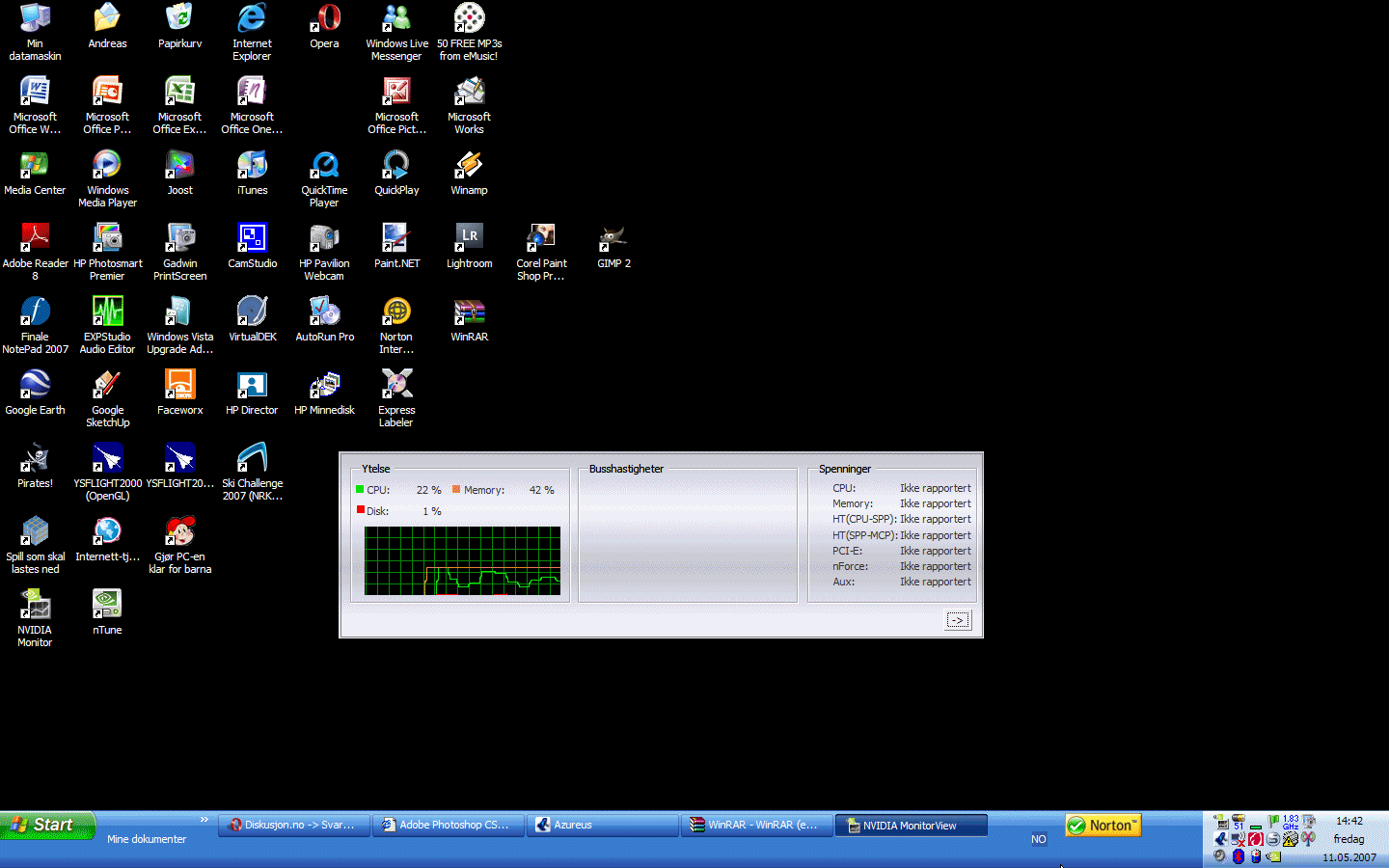Image resolution: width=1389 pixels, height=868 pixels.
Task: Open the Windows Live Messenger icon
Action: click(396, 32)
